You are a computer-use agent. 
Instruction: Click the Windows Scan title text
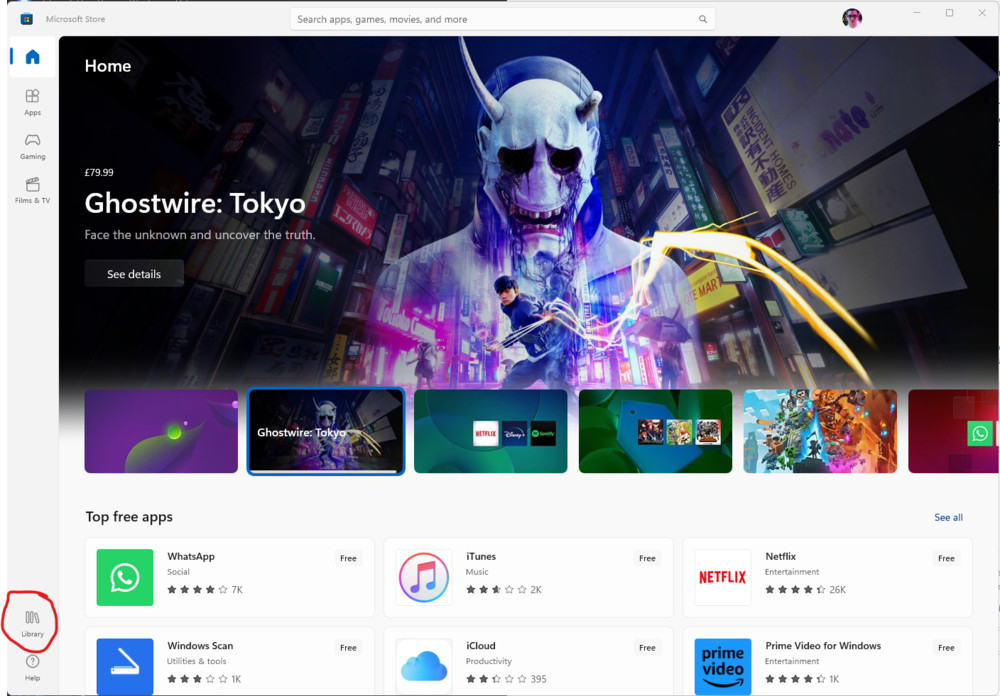pos(200,646)
